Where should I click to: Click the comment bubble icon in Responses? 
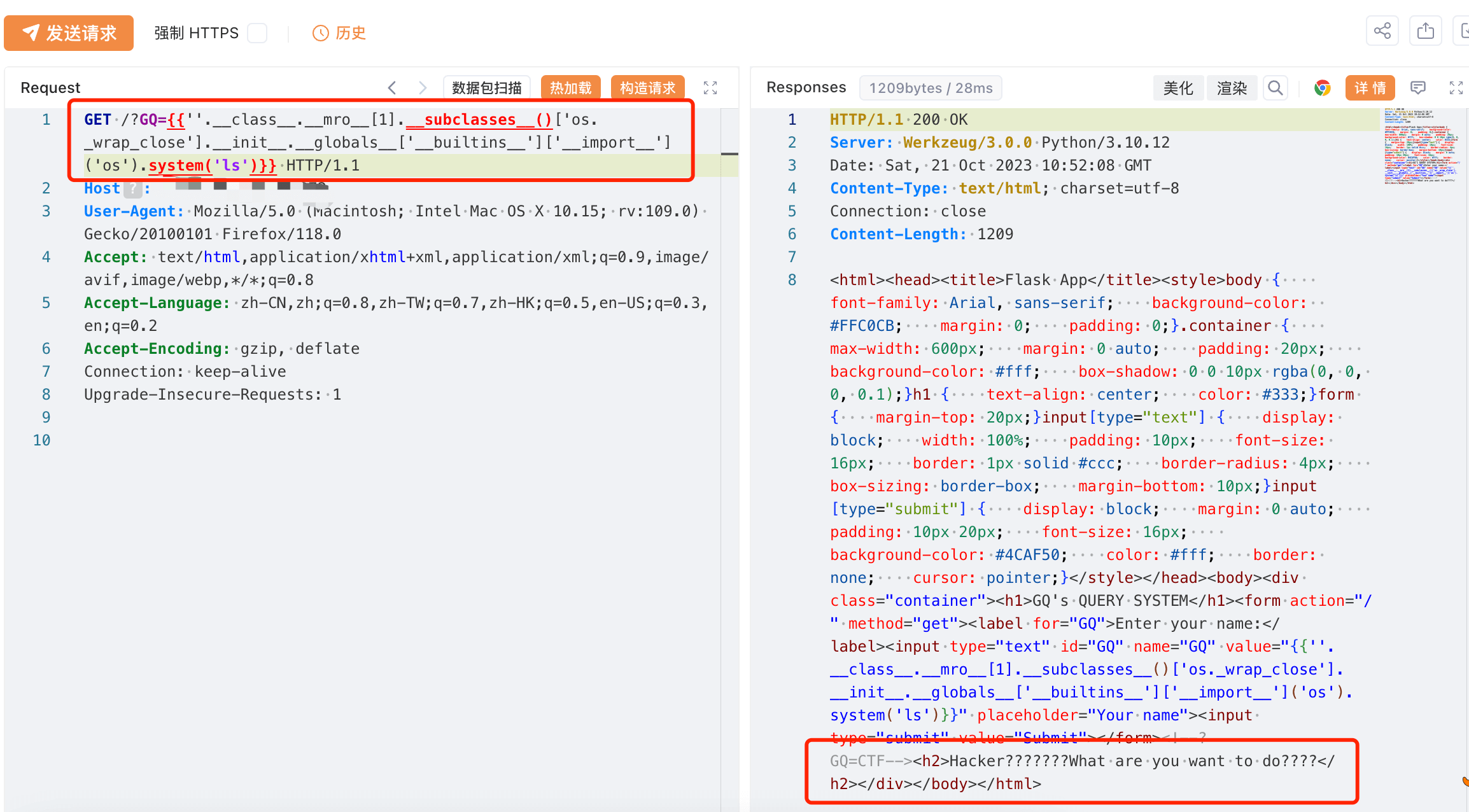point(1418,88)
